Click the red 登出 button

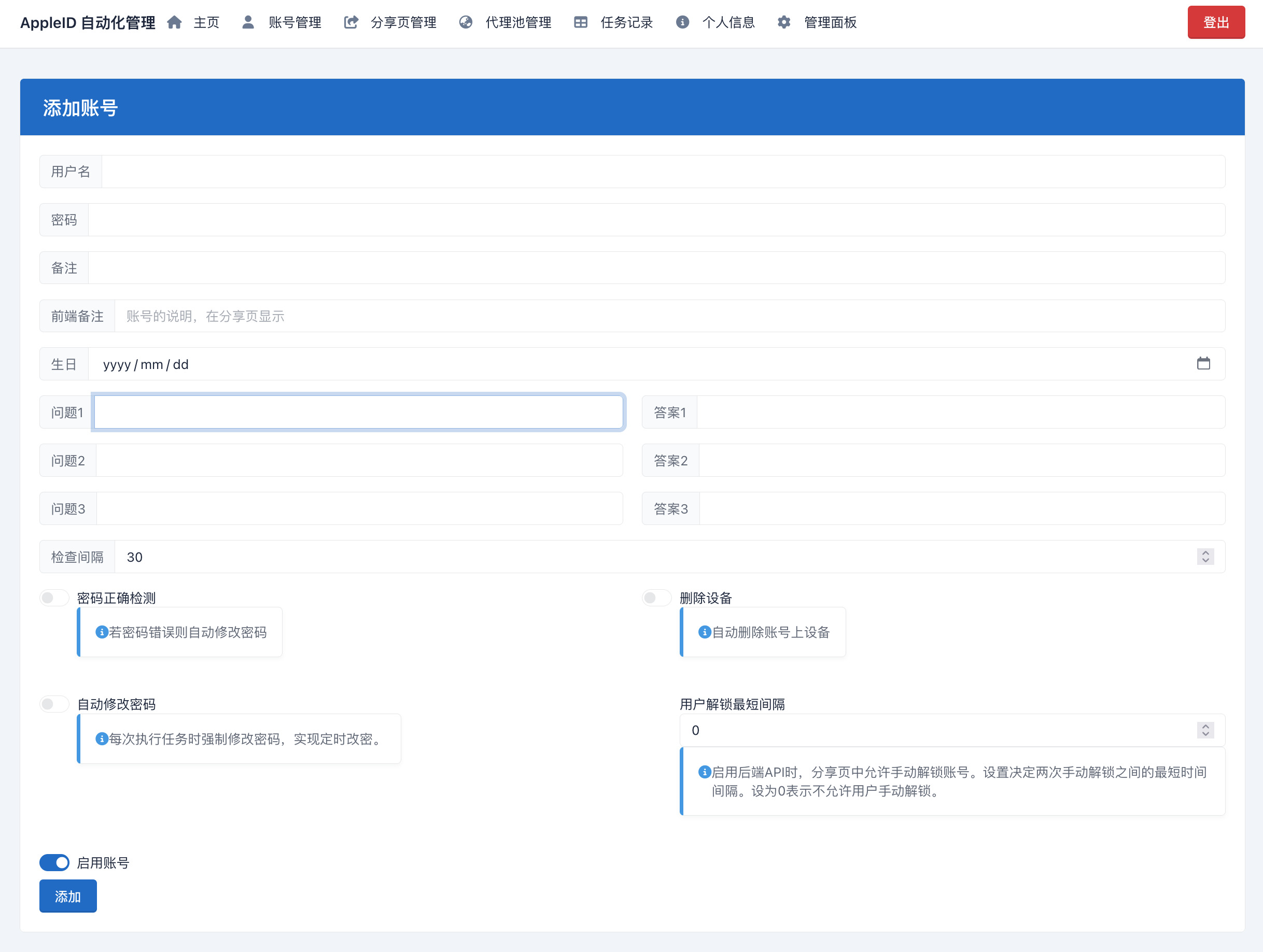(1216, 22)
